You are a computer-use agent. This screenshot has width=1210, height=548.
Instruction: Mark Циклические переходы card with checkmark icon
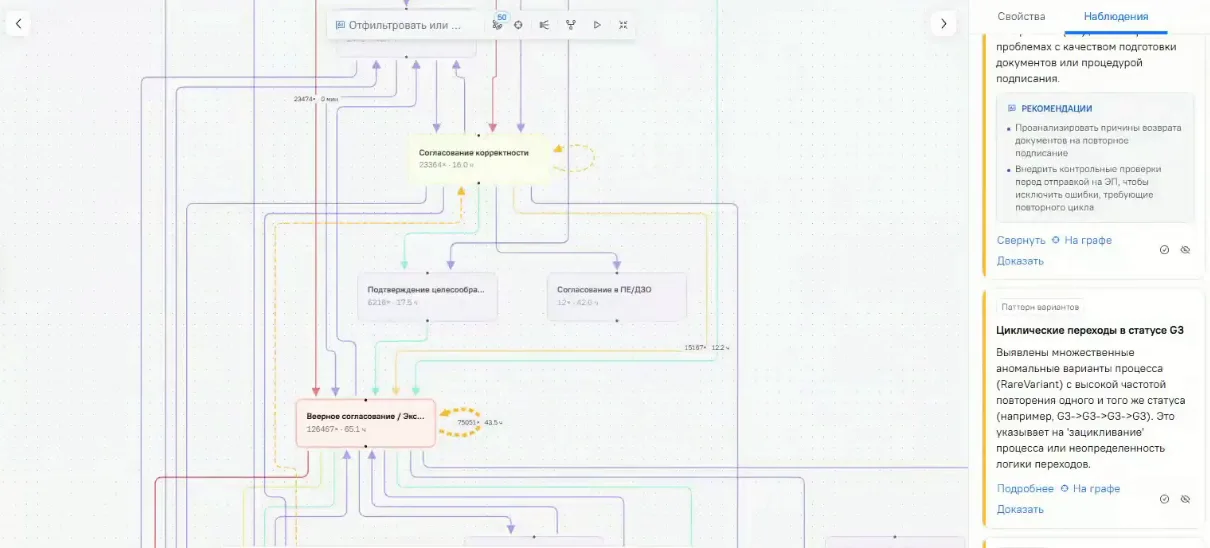pyautogui.click(x=1164, y=498)
